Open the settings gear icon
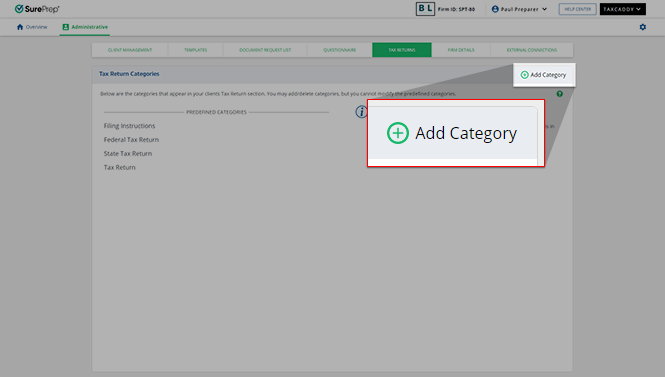 [643, 27]
